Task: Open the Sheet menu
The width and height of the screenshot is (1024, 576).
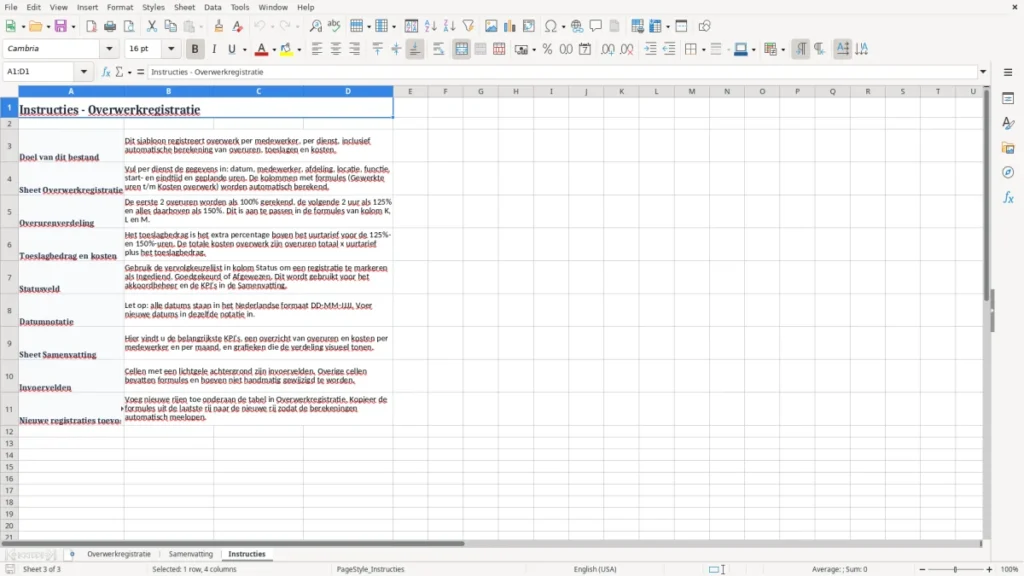Action: click(184, 7)
